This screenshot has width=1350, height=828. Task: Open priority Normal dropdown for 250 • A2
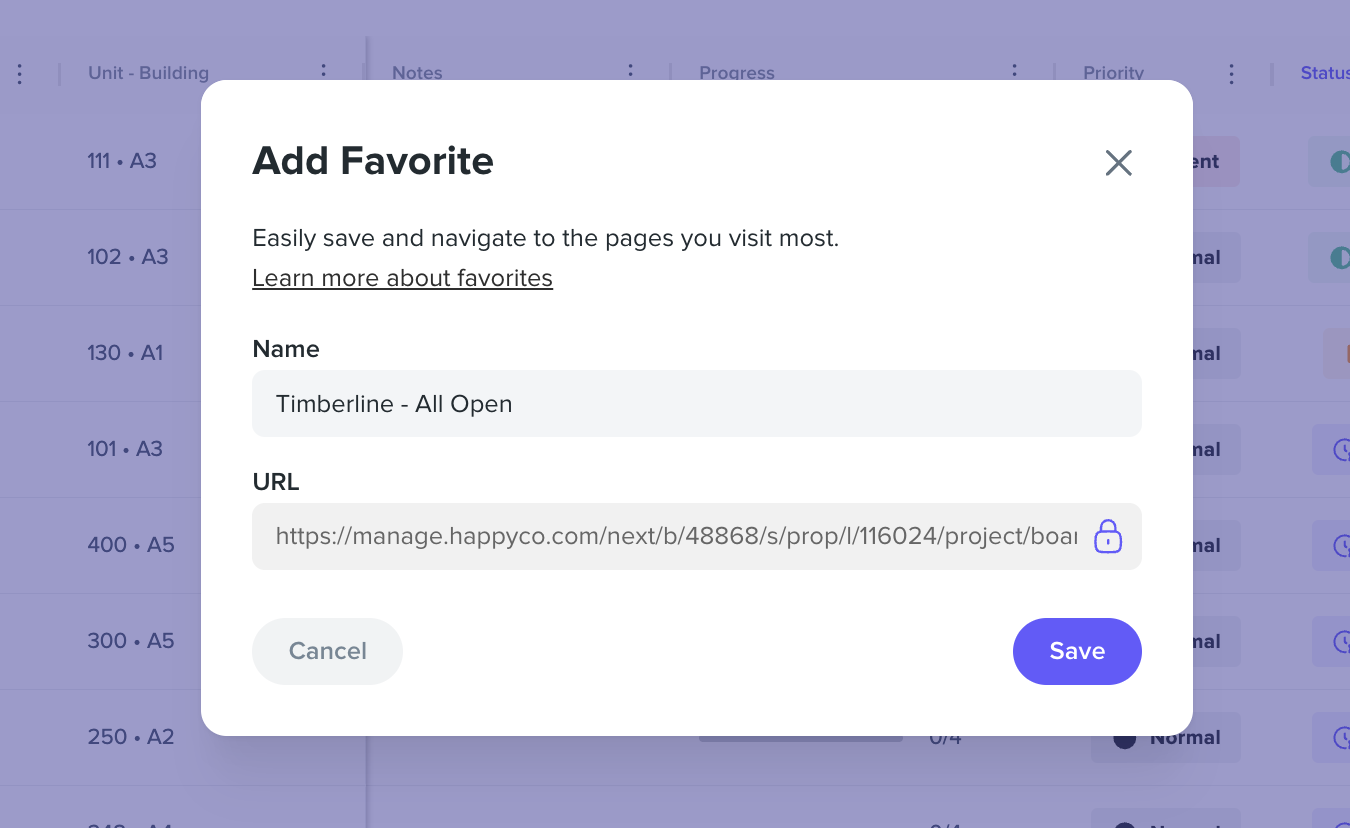click(x=1166, y=738)
